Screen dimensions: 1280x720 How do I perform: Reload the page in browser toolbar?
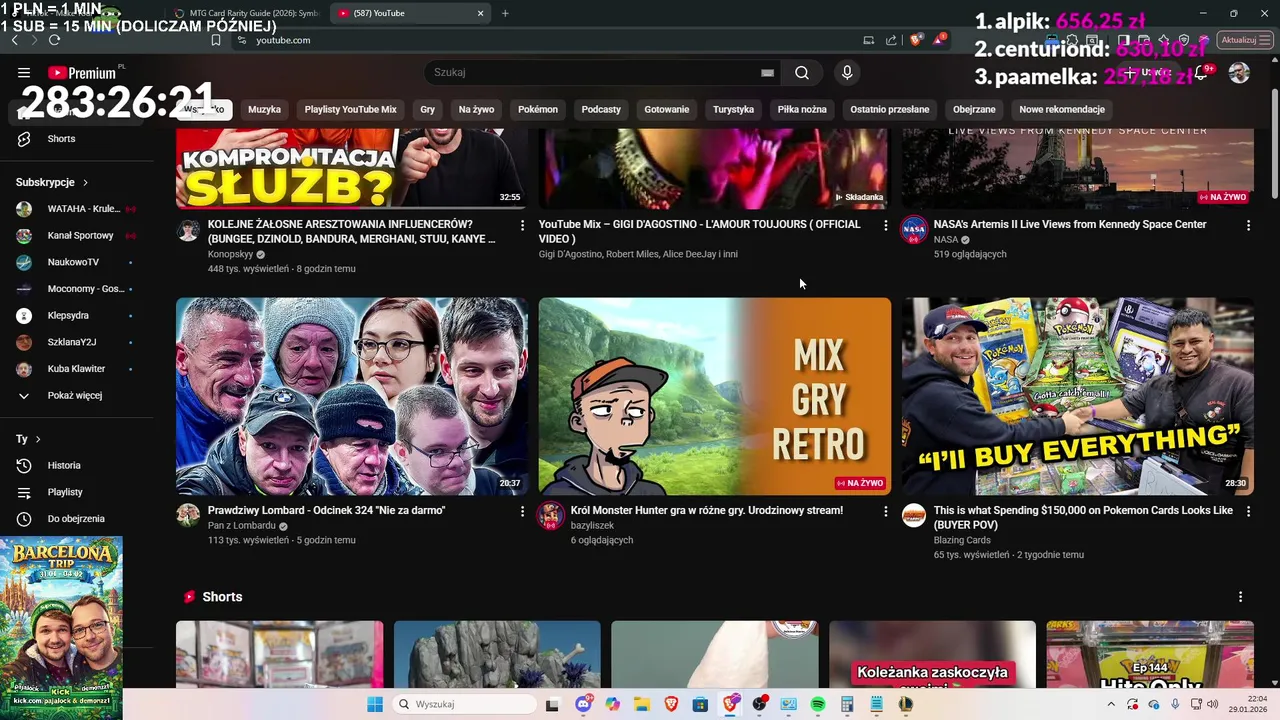tap(54, 40)
